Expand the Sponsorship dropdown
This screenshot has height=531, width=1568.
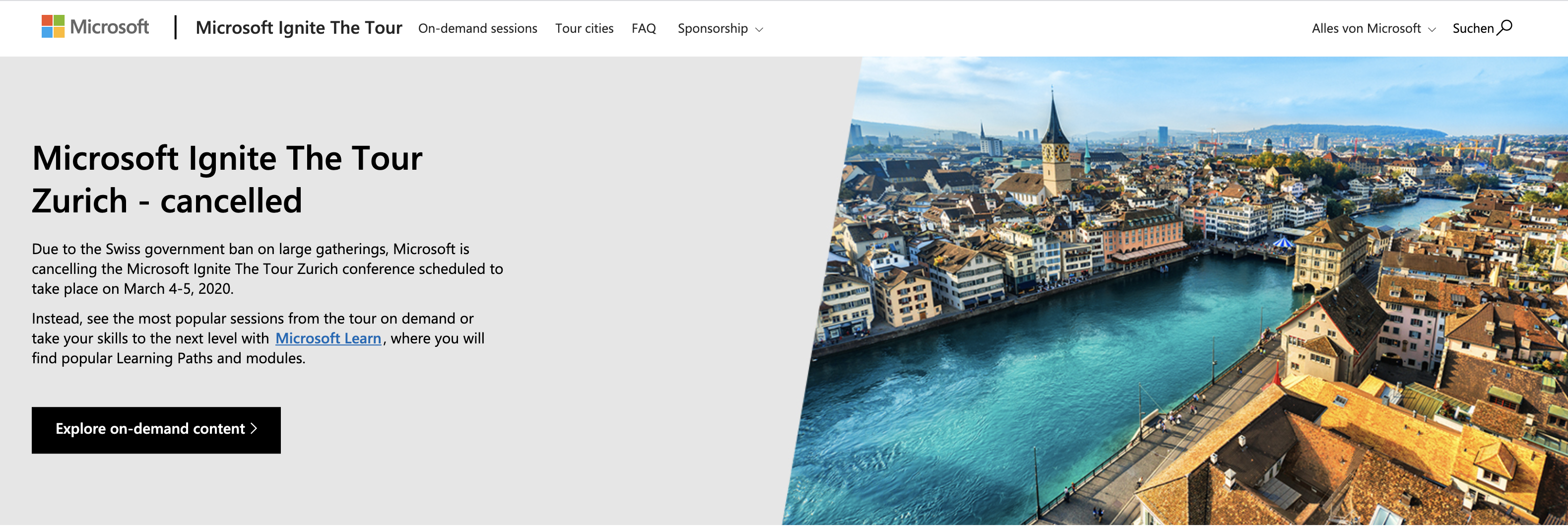tap(720, 29)
